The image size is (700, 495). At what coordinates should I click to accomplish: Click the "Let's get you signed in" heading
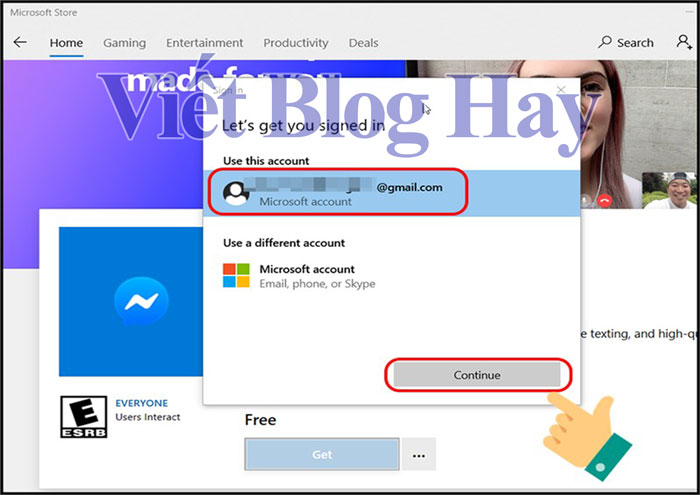(303, 126)
